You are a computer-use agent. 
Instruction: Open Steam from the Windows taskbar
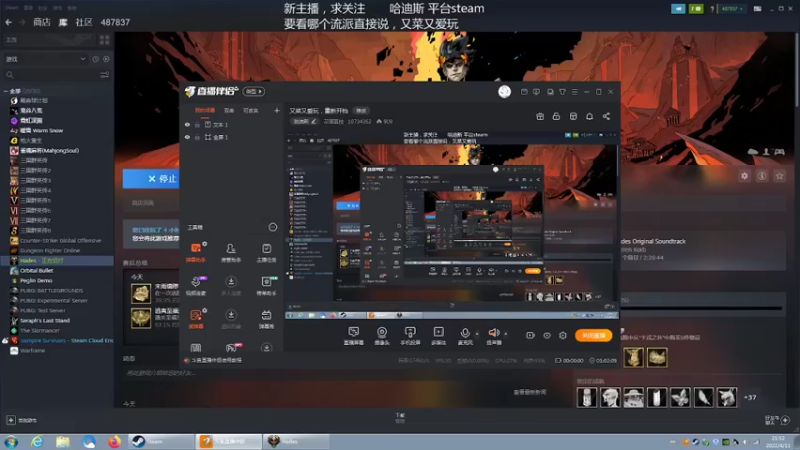point(161,441)
